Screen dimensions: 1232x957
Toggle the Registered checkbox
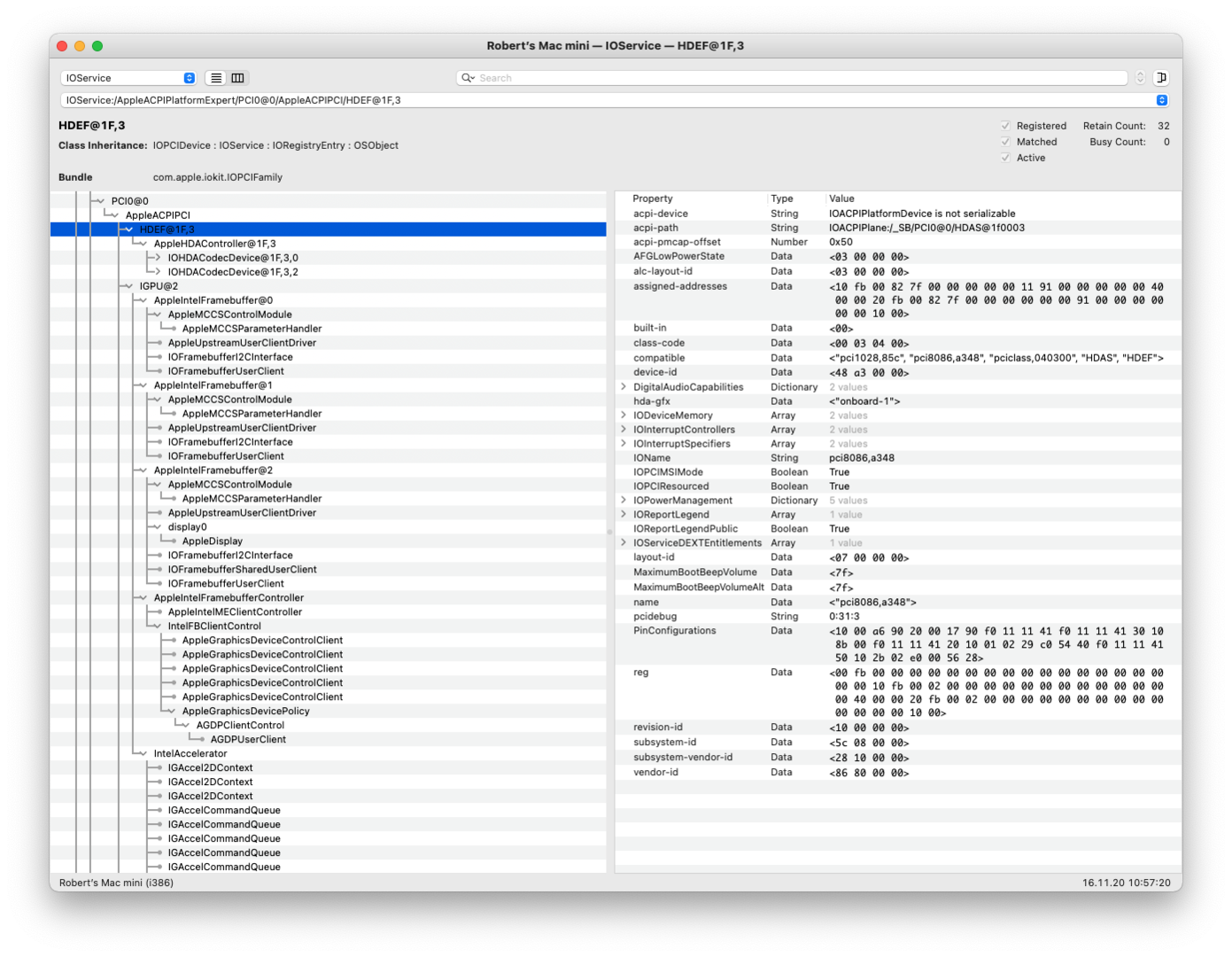point(1005,126)
